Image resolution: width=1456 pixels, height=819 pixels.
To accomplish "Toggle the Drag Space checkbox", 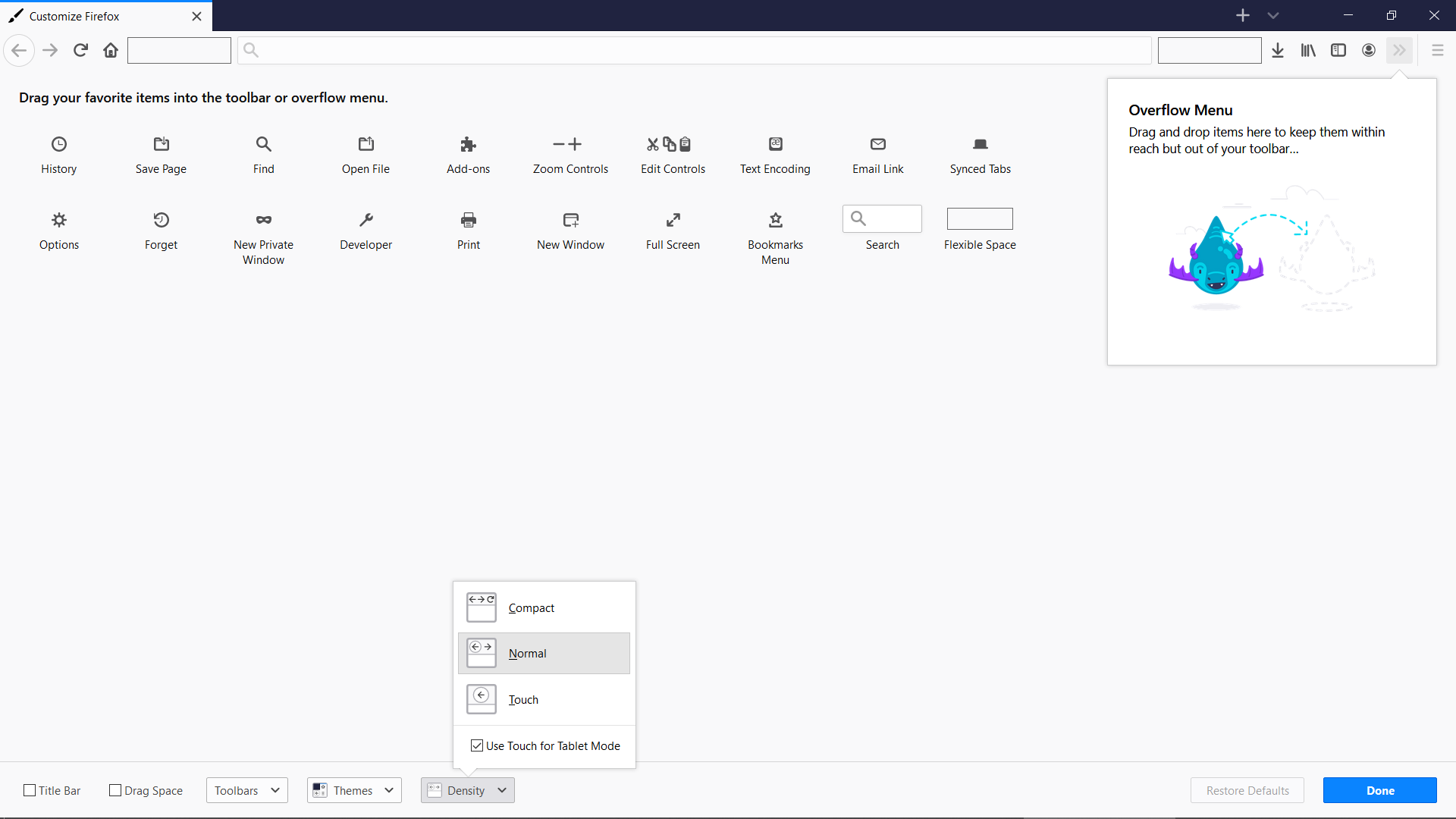I will tap(116, 790).
